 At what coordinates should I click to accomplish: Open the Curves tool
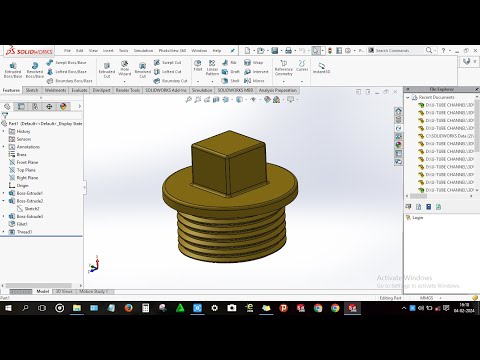click(x=302, y=65)
